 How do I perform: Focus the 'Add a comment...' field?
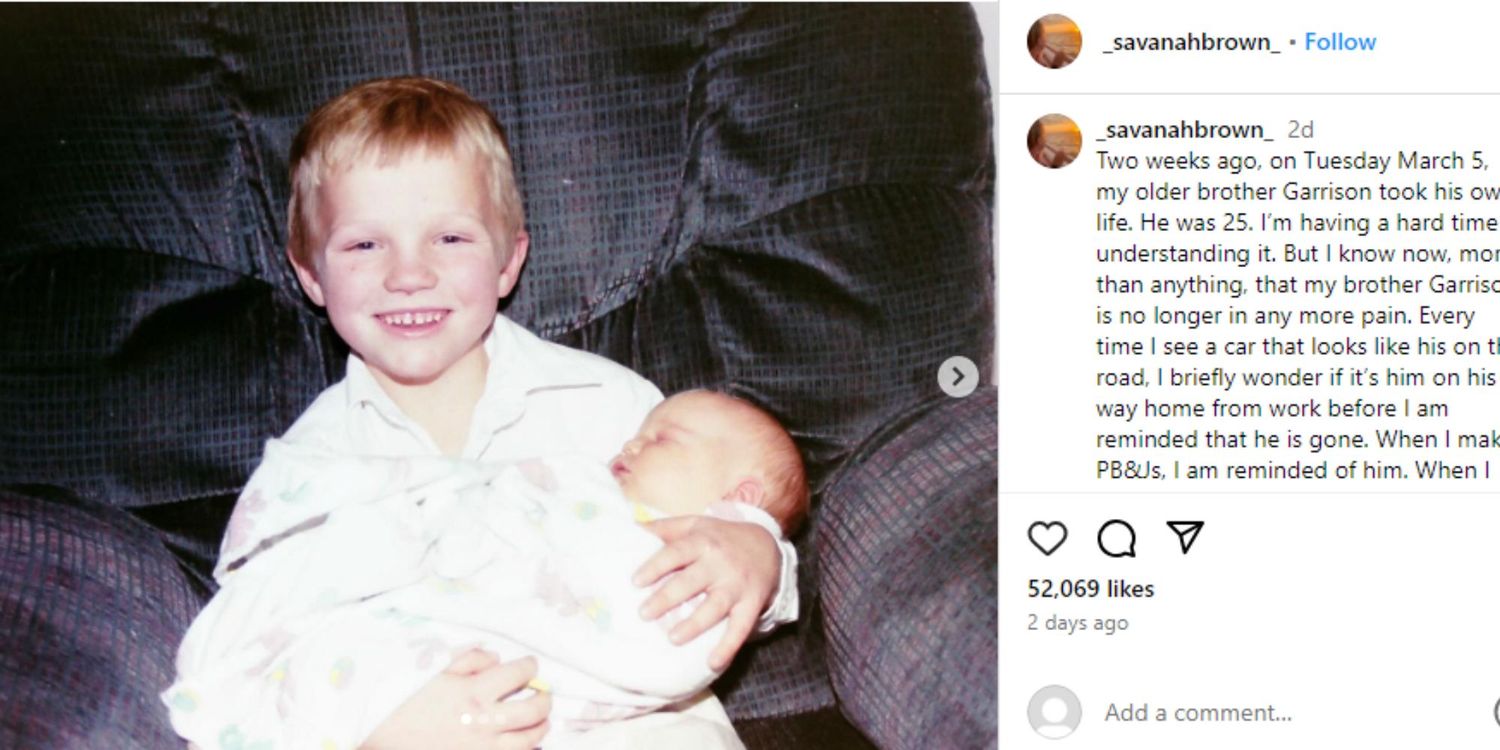coord(1290,713)
